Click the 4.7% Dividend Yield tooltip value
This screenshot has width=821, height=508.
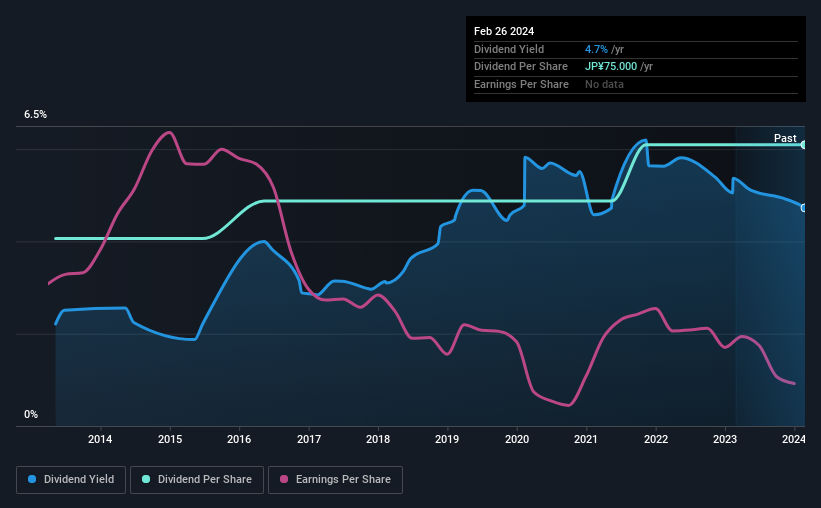click(x=596, y=49)
